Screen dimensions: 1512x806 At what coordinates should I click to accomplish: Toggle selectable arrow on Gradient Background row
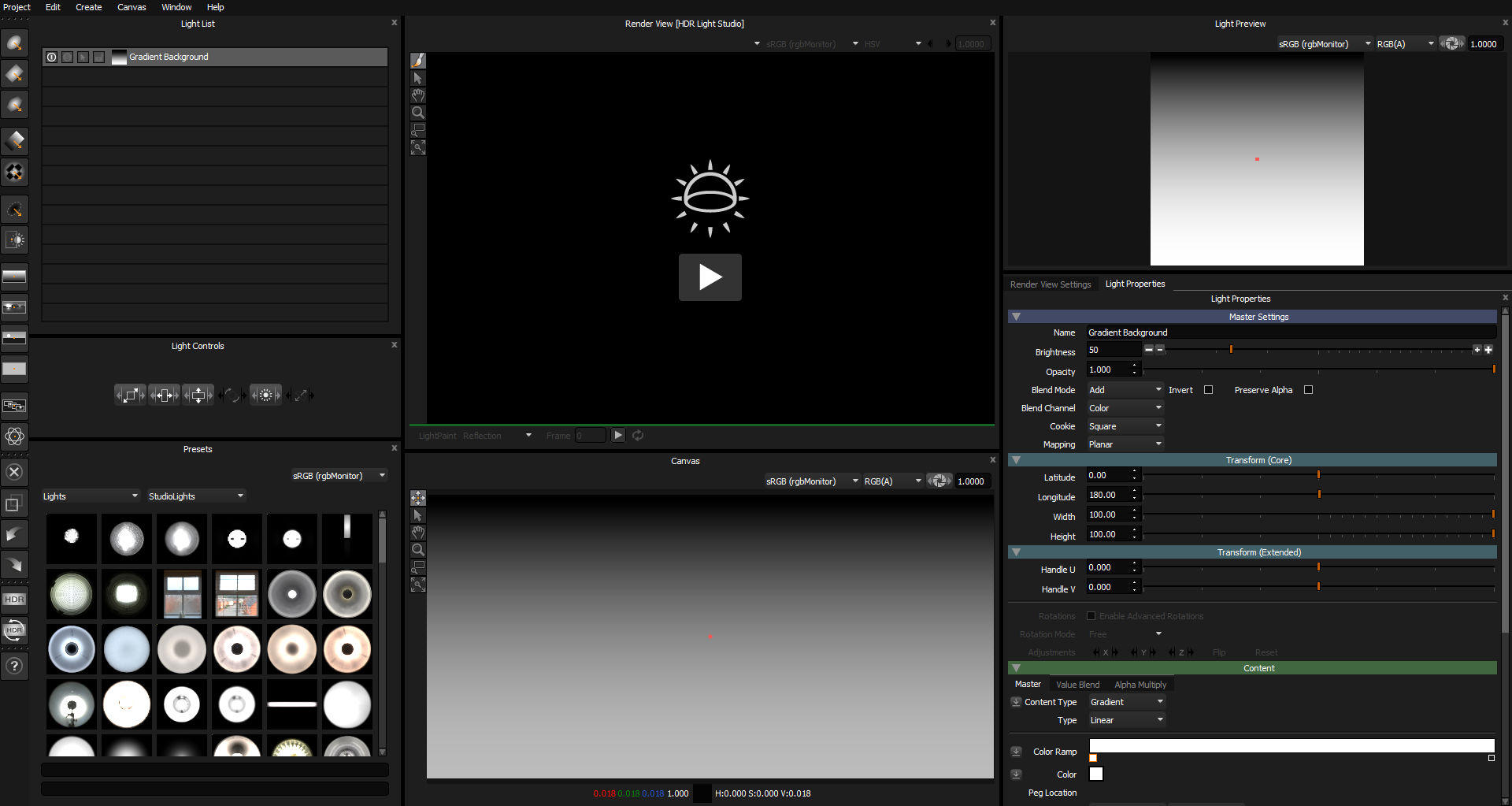pos(83,57)
